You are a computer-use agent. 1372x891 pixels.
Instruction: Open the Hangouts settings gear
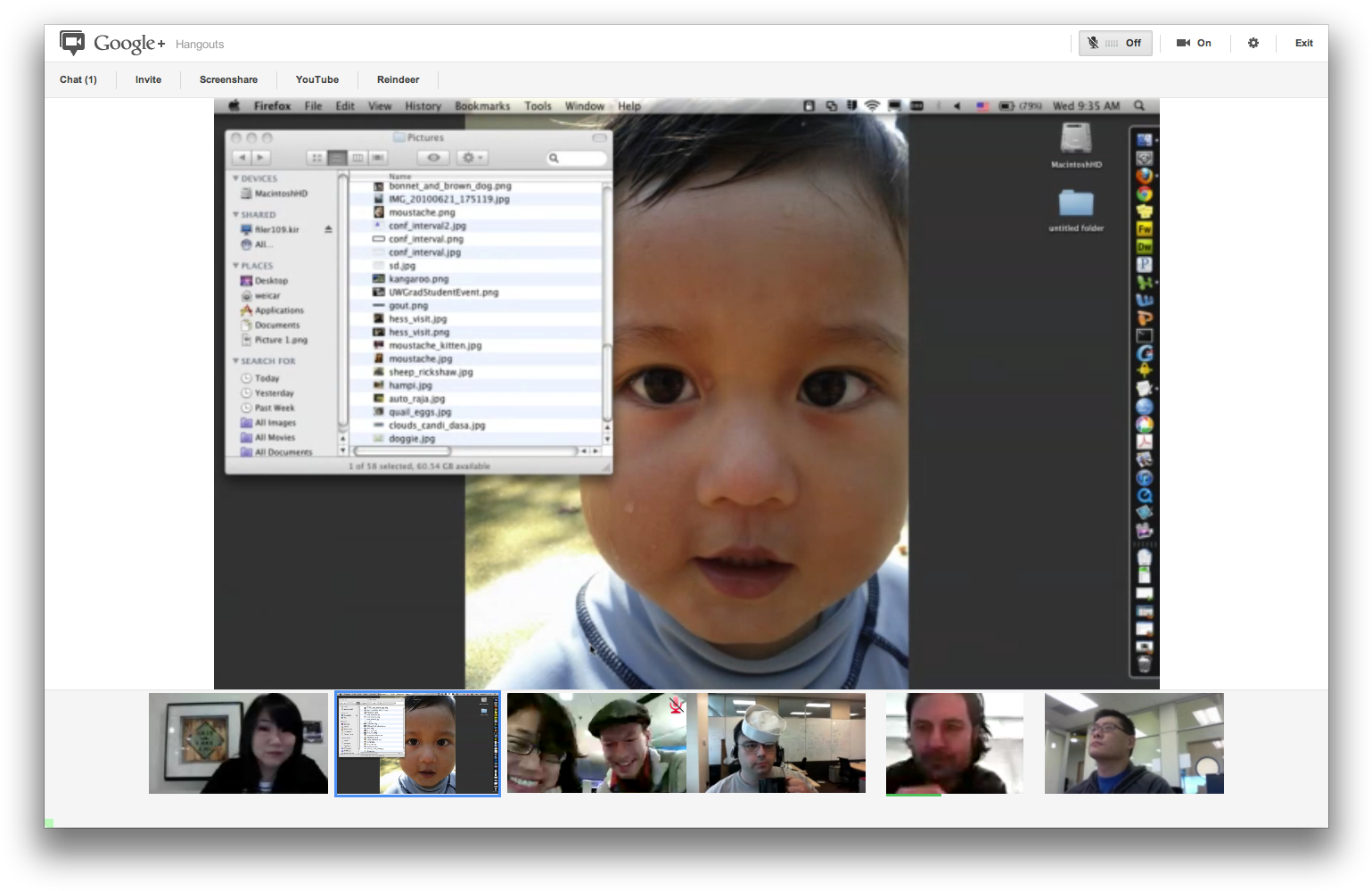coord(1253,43)
